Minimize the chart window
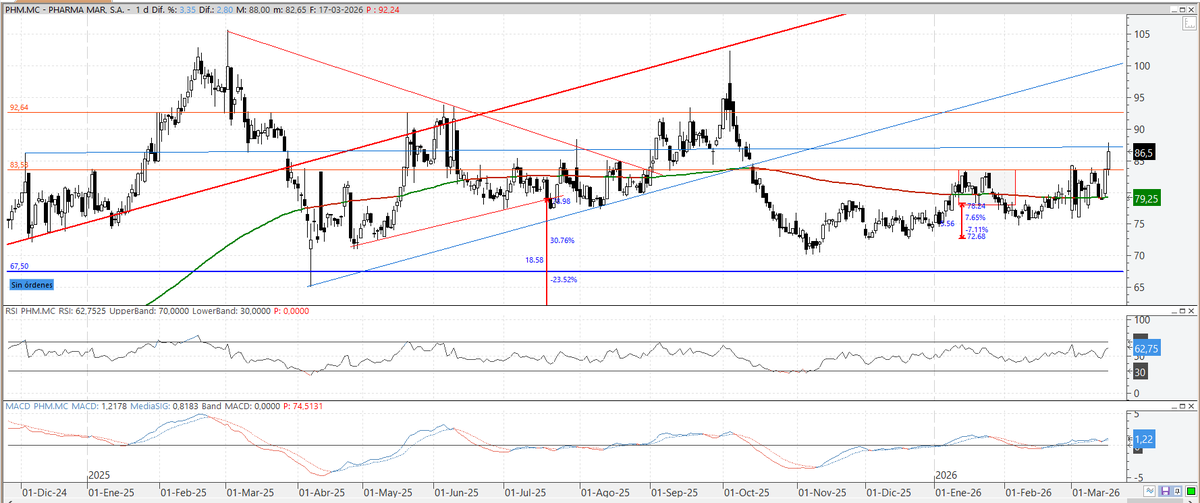The width and height of the screenshot is (1200, 503). tap(1173, 10)
